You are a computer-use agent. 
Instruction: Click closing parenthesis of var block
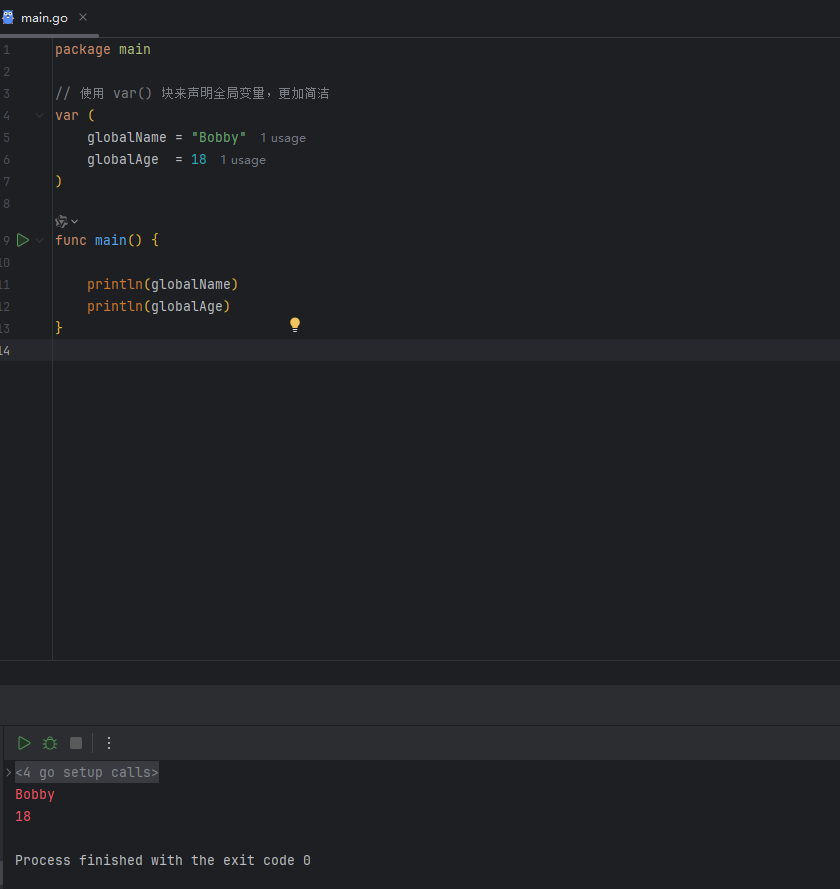pos(58,181)
